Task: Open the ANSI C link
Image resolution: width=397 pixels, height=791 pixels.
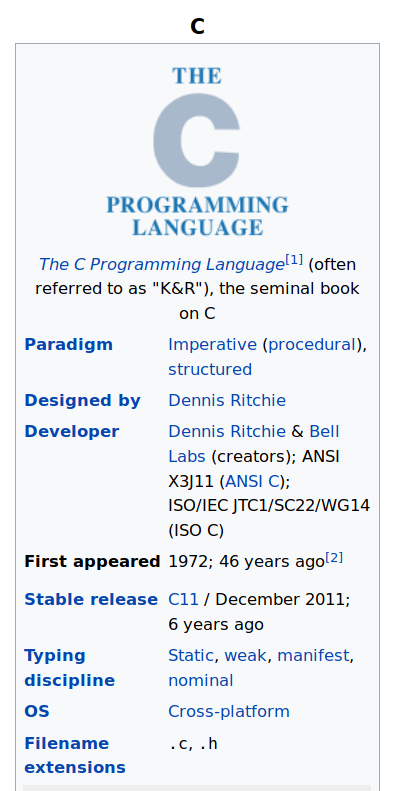Action: point(252,481)
